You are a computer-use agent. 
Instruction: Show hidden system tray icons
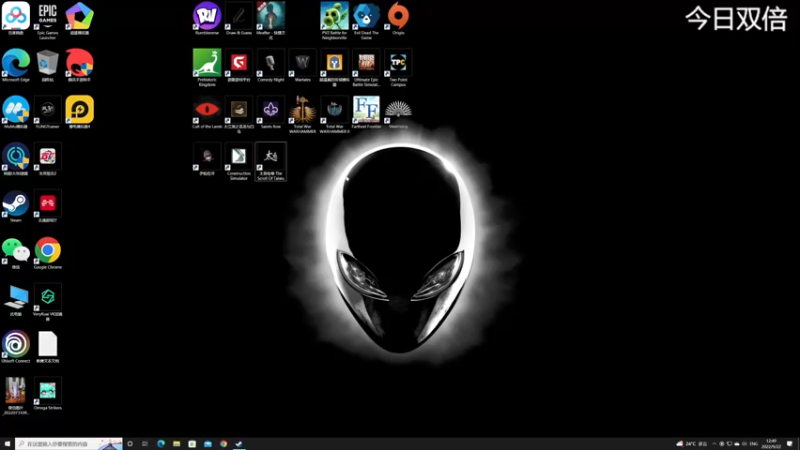point(714,444)
